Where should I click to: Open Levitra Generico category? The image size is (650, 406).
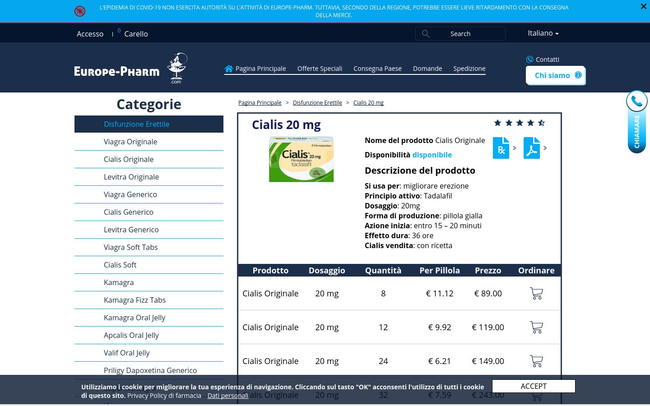pyautogui.click(x=131, y=230)
